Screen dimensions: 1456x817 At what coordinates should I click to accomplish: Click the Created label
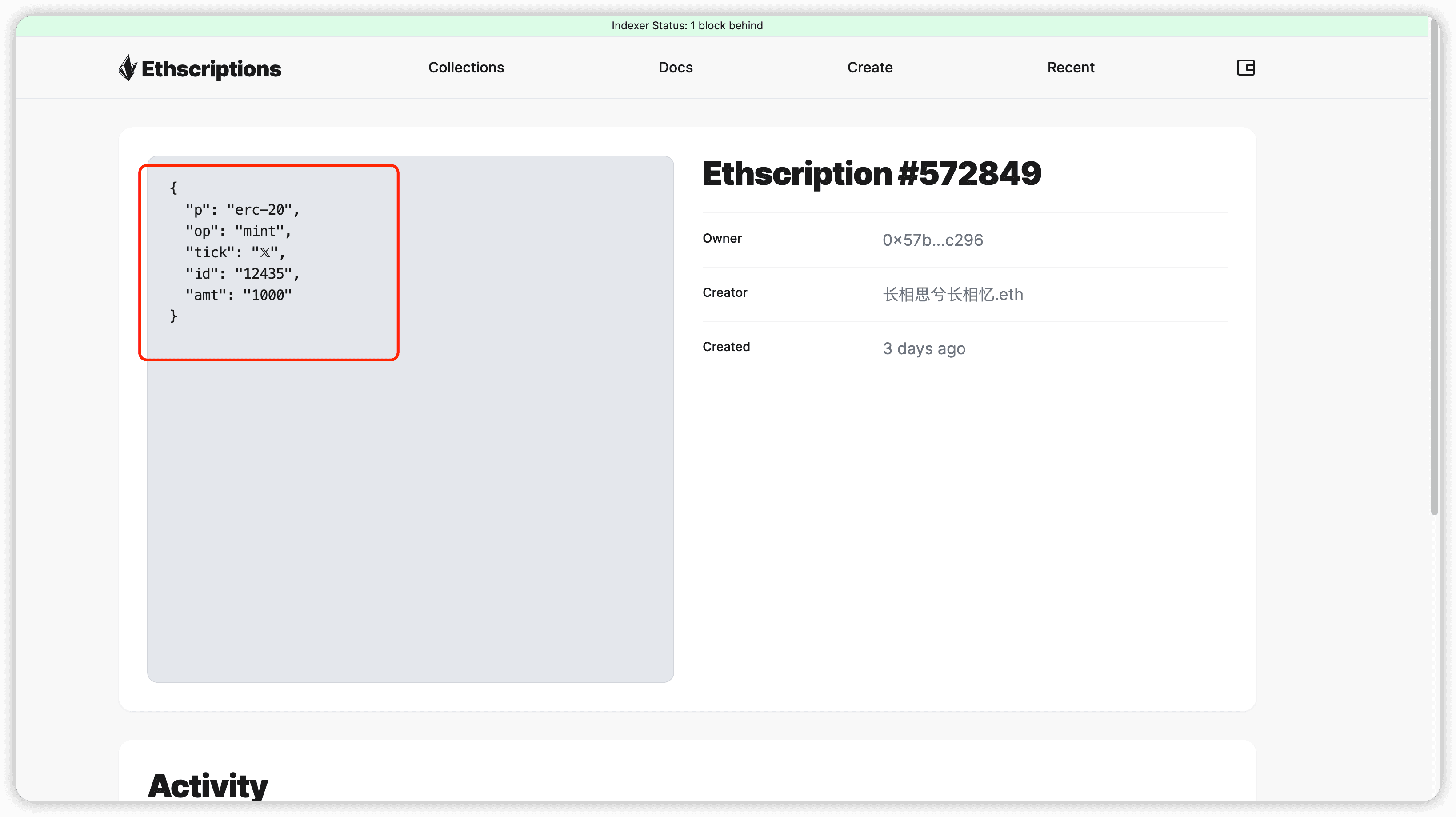726,347
